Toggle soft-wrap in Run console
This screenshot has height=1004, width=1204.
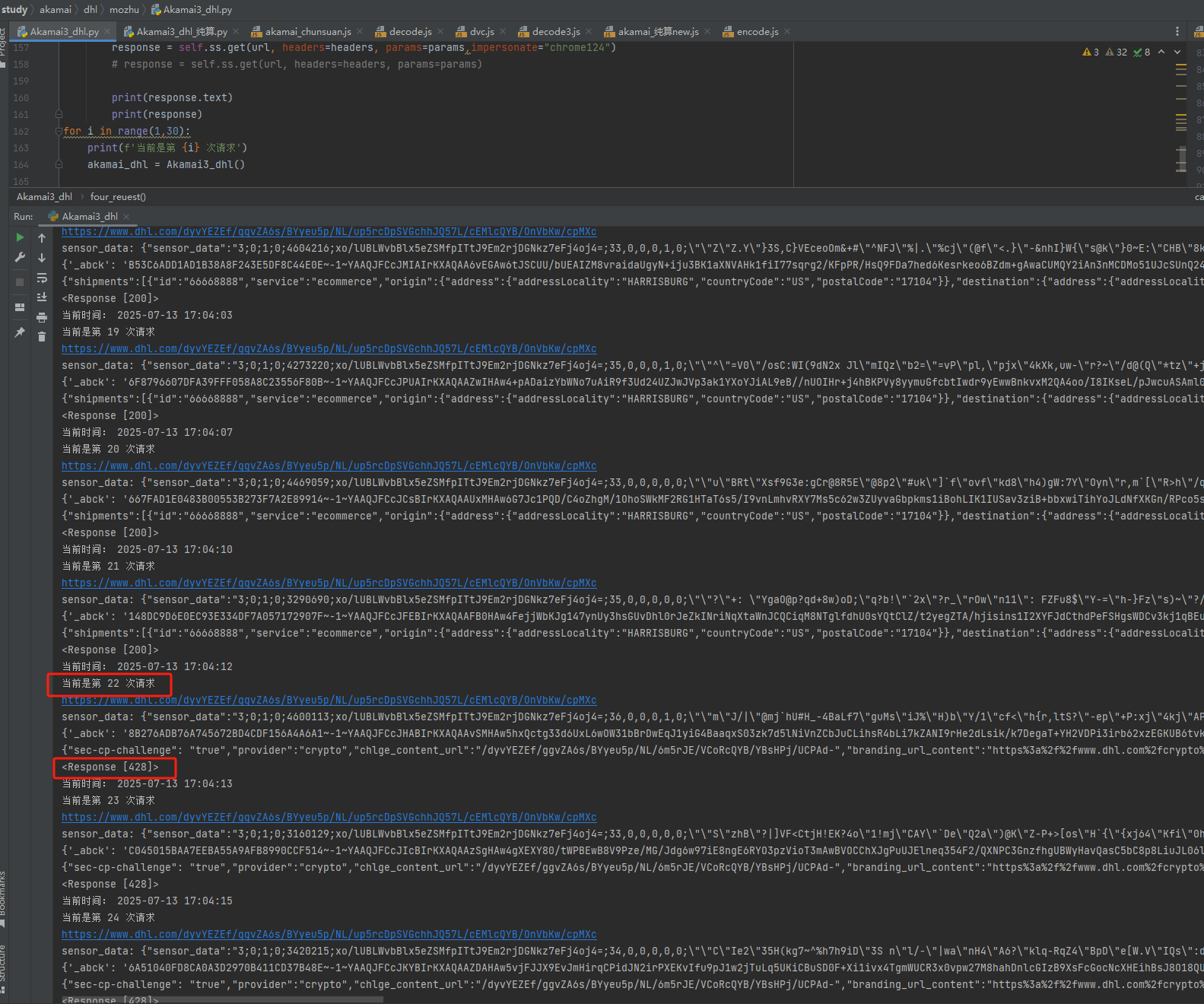tap(42, 278)
